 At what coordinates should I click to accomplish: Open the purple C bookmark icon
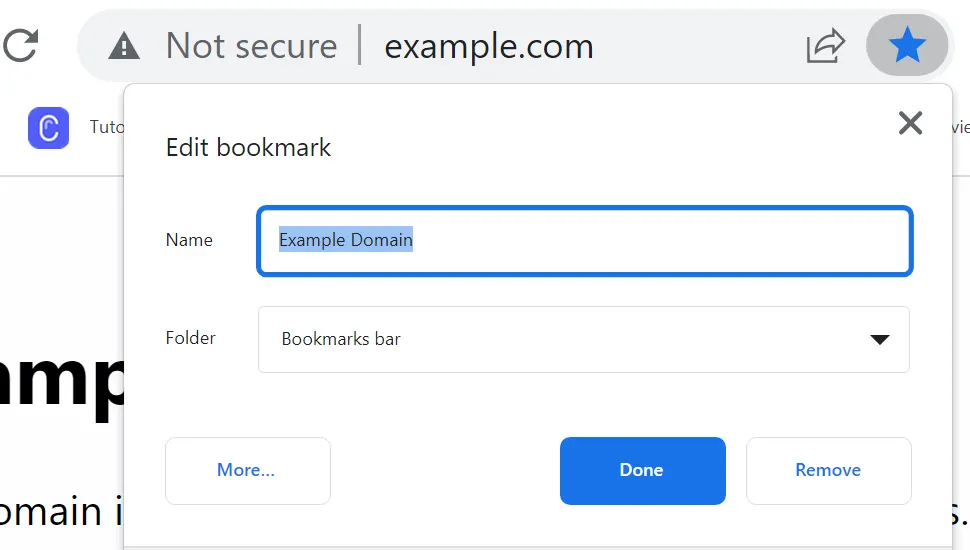pyautogui.click(x=48, y=128)
